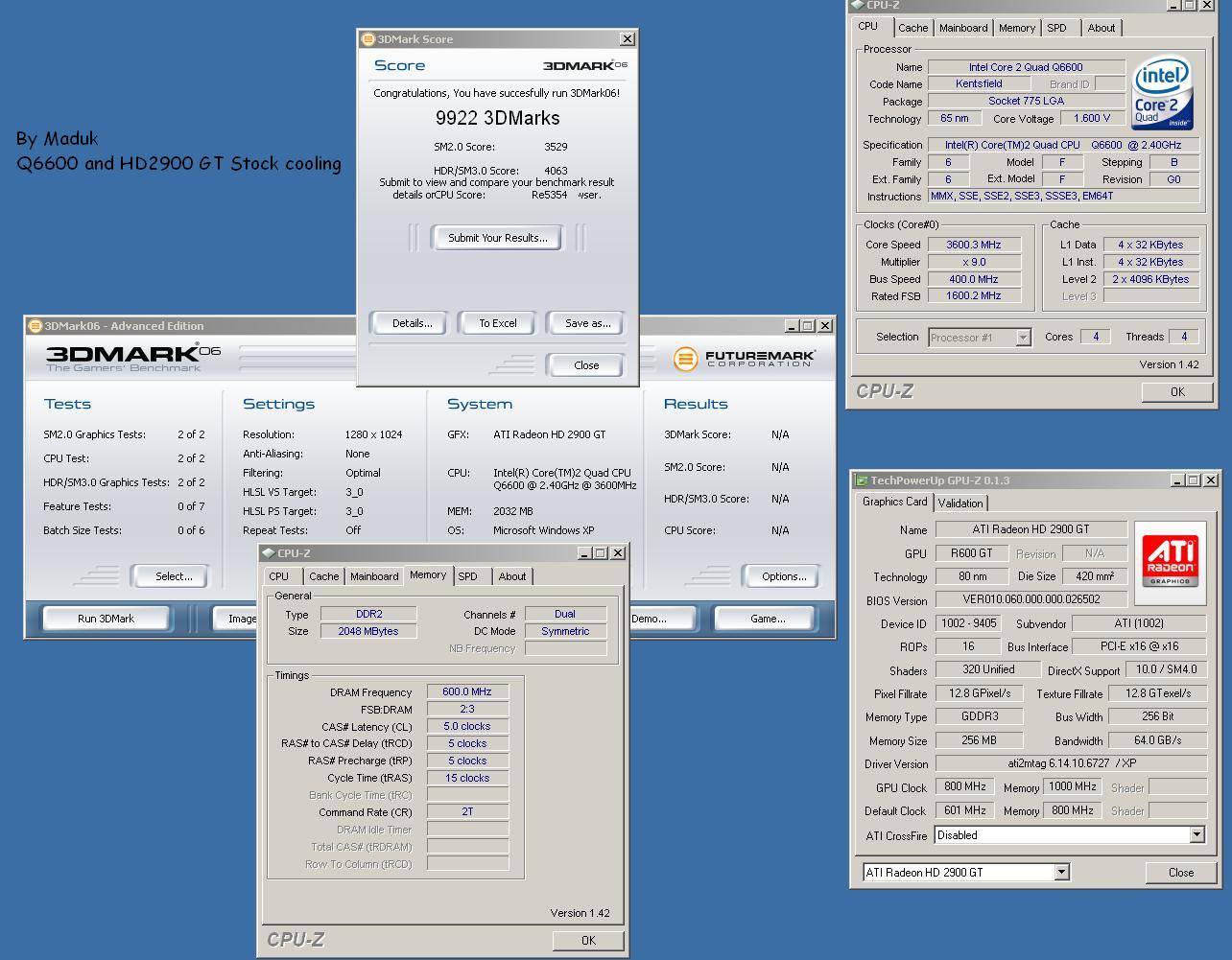
Task: Click Run 3DMark button
Action: tap(106, 619)
